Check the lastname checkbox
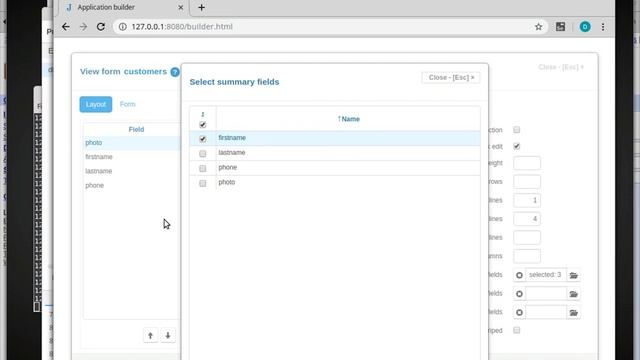 (202, 153)
